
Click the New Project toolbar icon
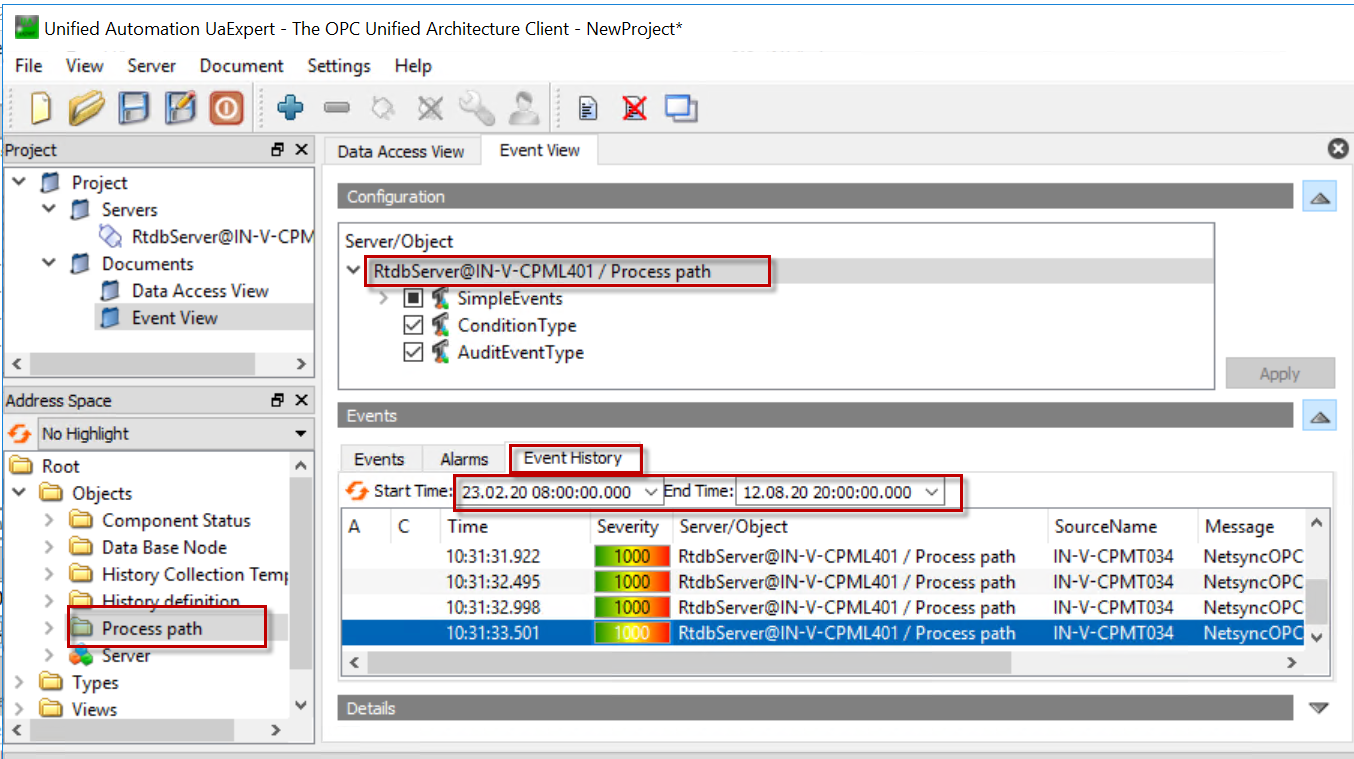[40, 108]
